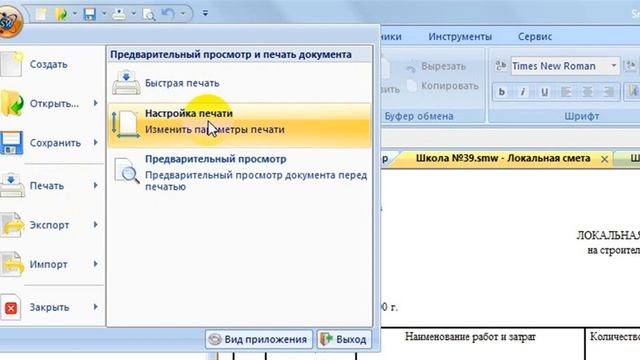Toggle italic formatting button

pyautogui.click(x=522, y=92)
